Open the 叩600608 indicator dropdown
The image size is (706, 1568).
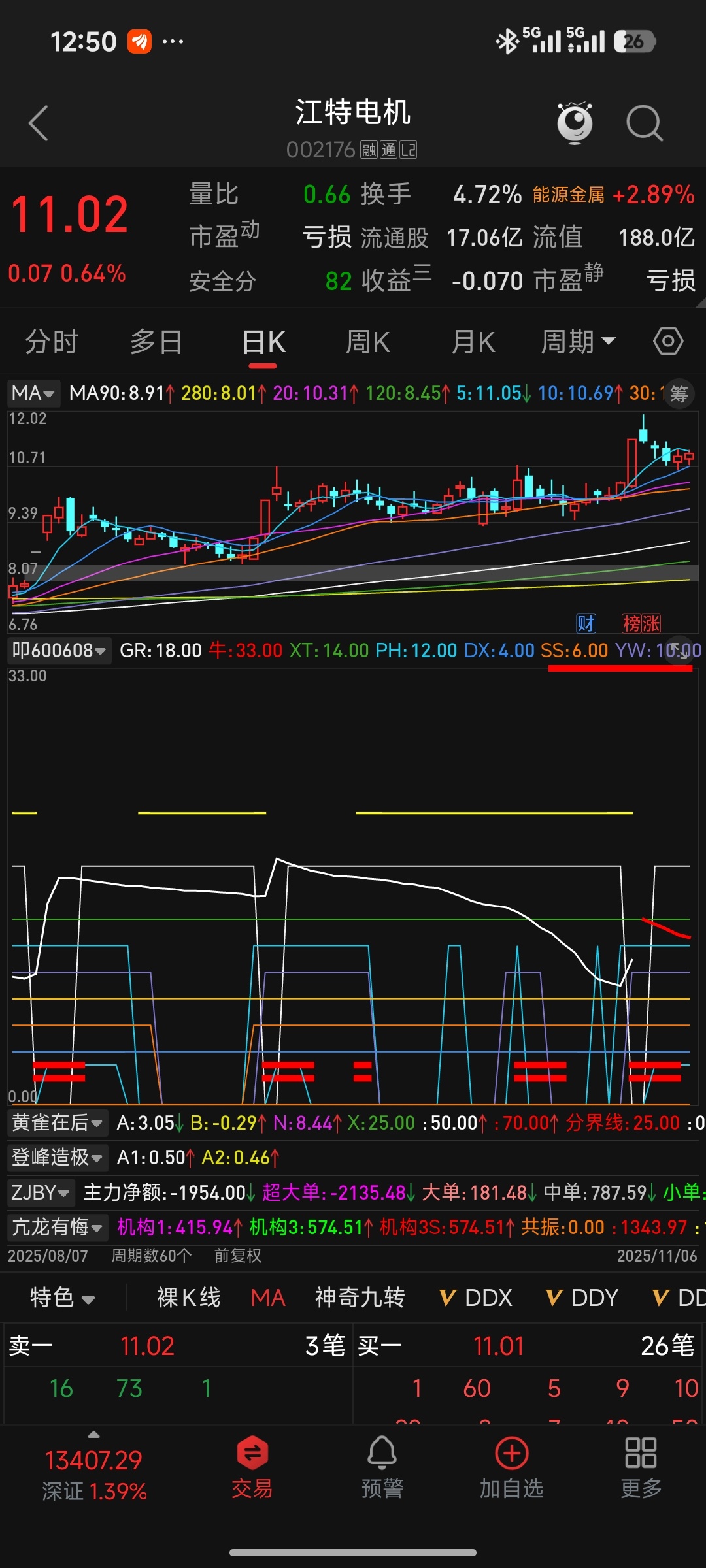(59, 651)
